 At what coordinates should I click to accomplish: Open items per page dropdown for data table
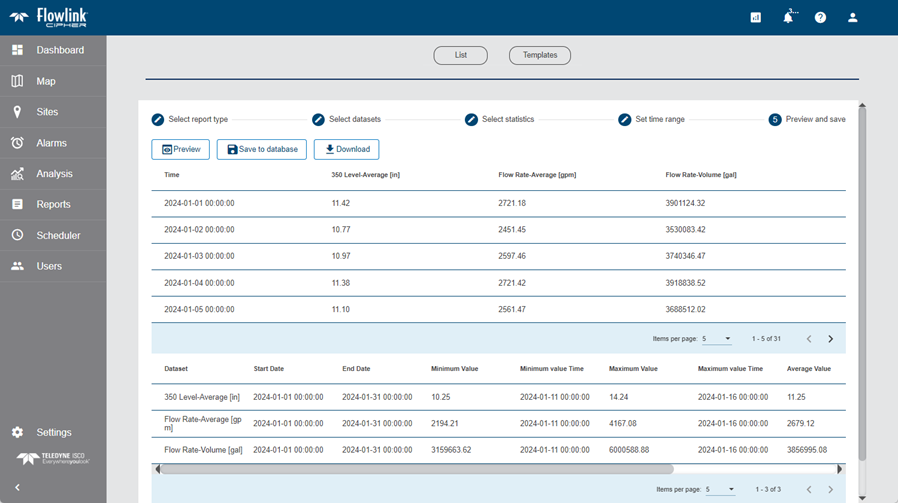pos(717,339)
